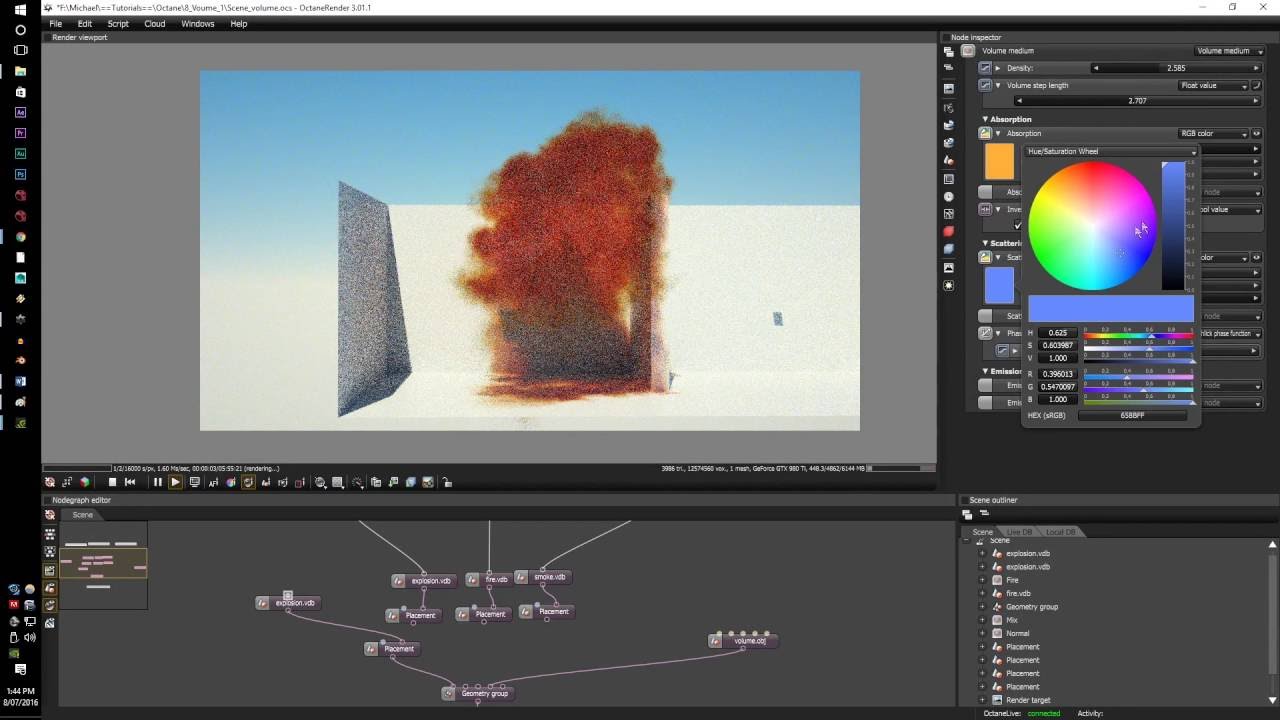This screenshot has height=720, width=1280.
Task: Open the Help menu
Action: pos(239,24)
